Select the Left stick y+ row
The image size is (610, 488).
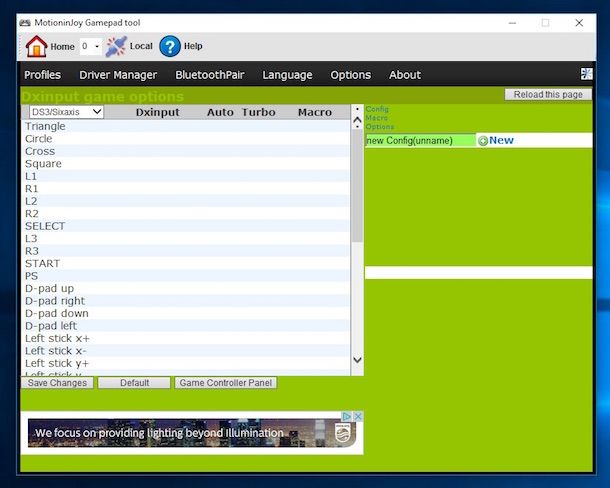click(x=186, y=363)
